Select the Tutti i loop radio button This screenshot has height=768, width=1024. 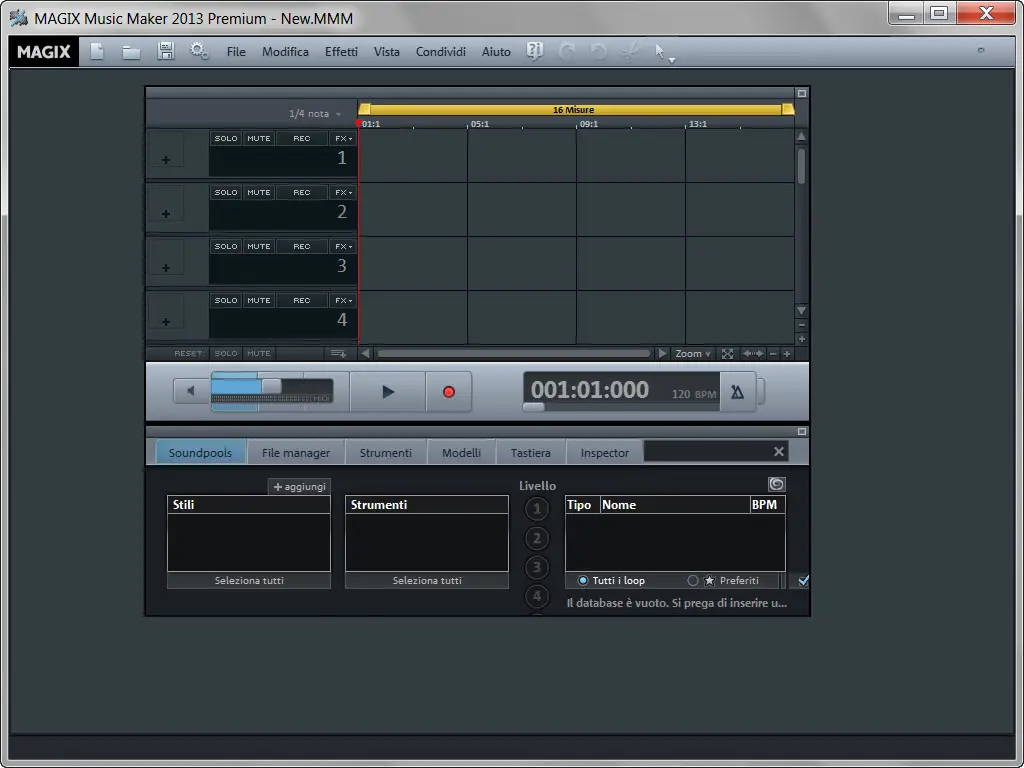(x=583, y=581)
